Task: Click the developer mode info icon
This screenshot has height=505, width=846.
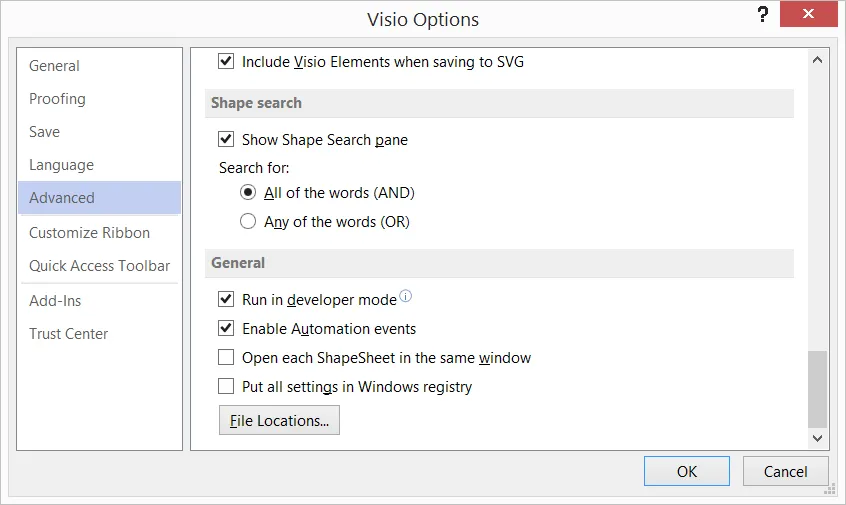Action: pos(405,296)
